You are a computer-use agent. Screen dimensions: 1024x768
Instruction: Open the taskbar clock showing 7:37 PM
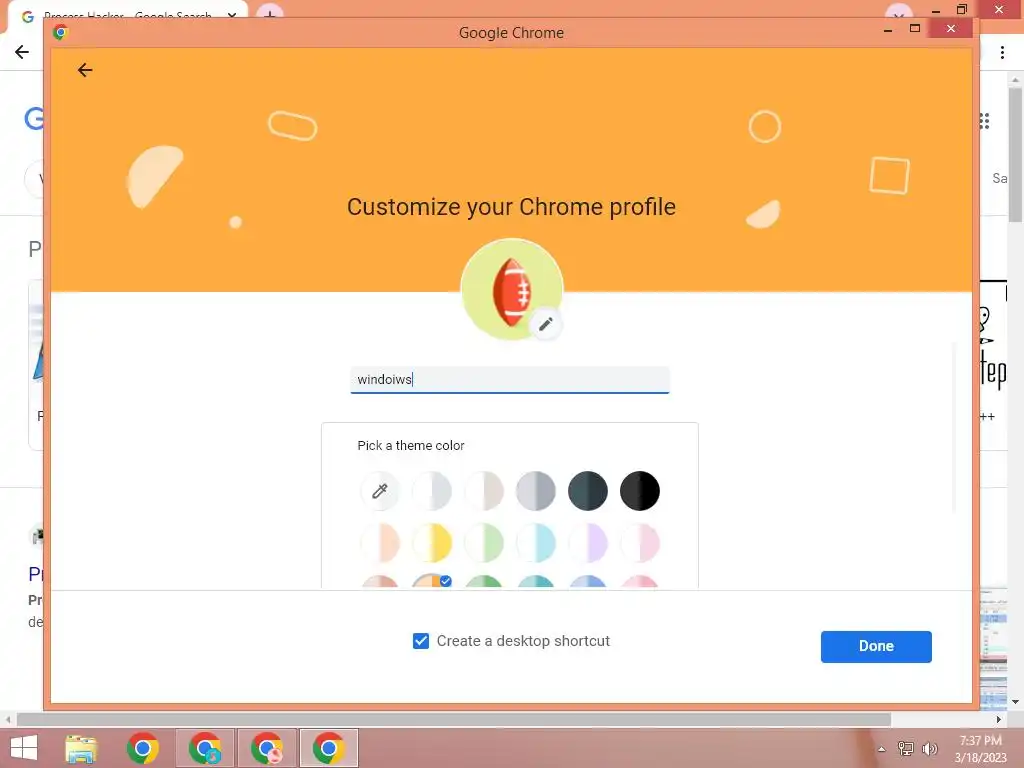[980, 749]
